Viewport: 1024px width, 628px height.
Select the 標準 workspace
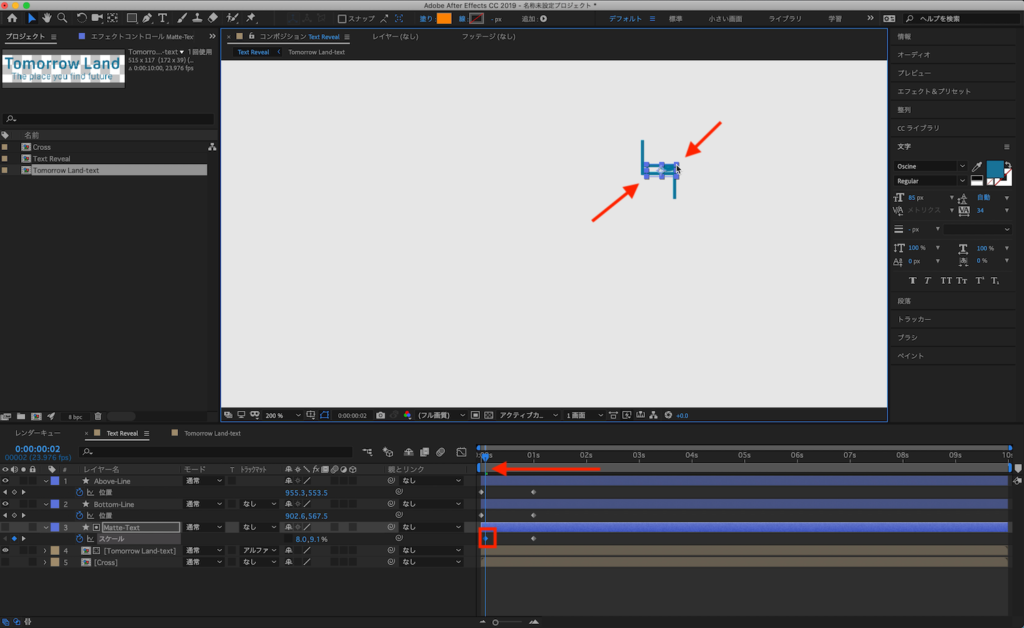coord(676,19)
